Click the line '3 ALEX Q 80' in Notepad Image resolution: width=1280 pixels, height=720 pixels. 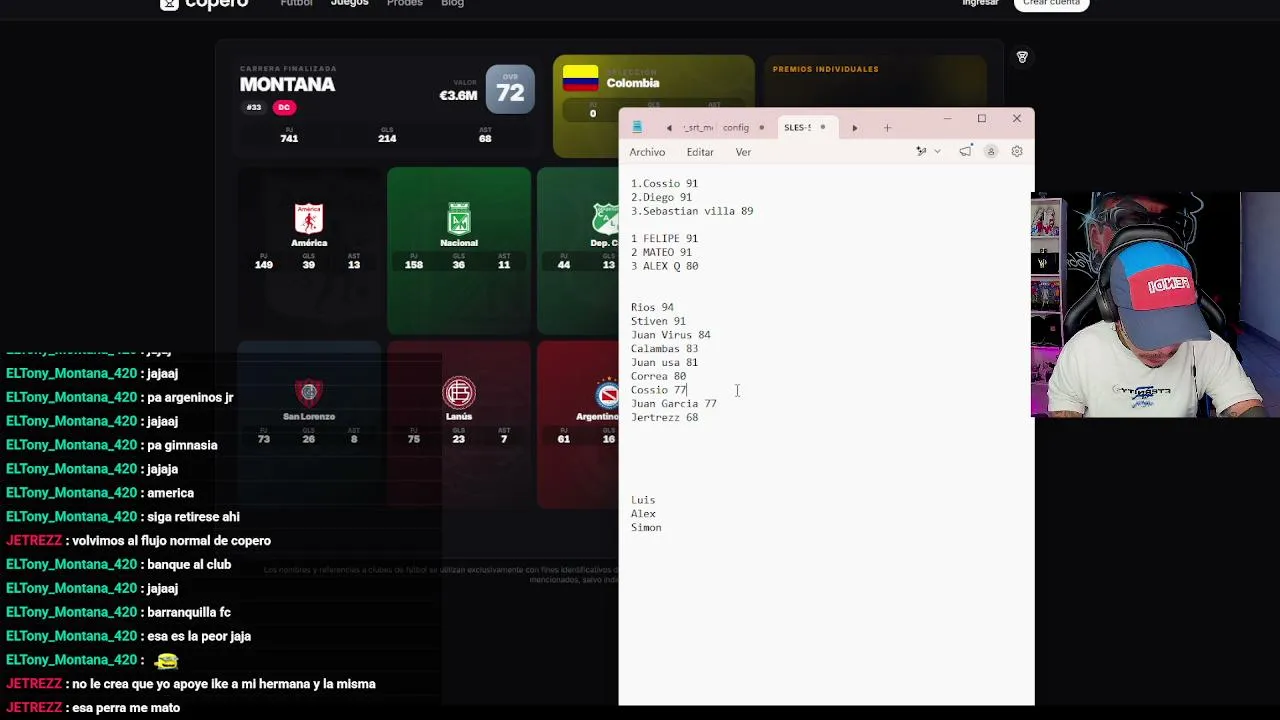(664, 267)
